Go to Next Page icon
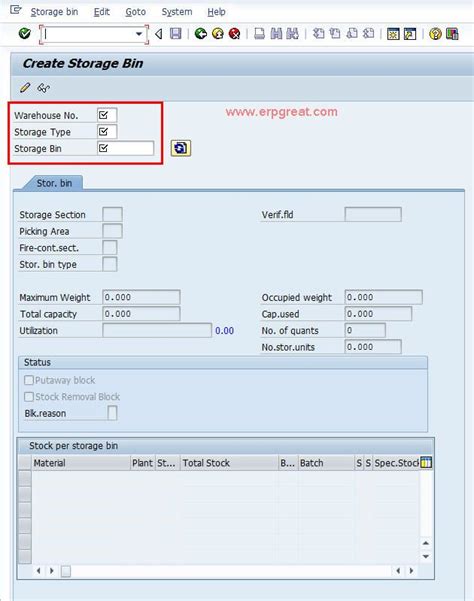This screenshot has height=601, width=474. pos(352,34)
